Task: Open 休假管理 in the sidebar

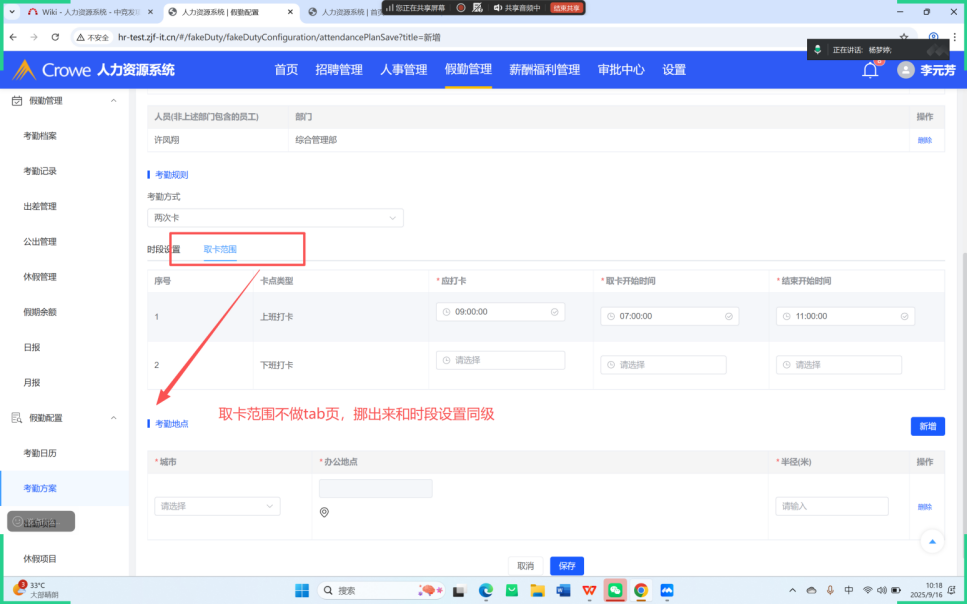Action: pyautogui.click(x=40, y=277)
